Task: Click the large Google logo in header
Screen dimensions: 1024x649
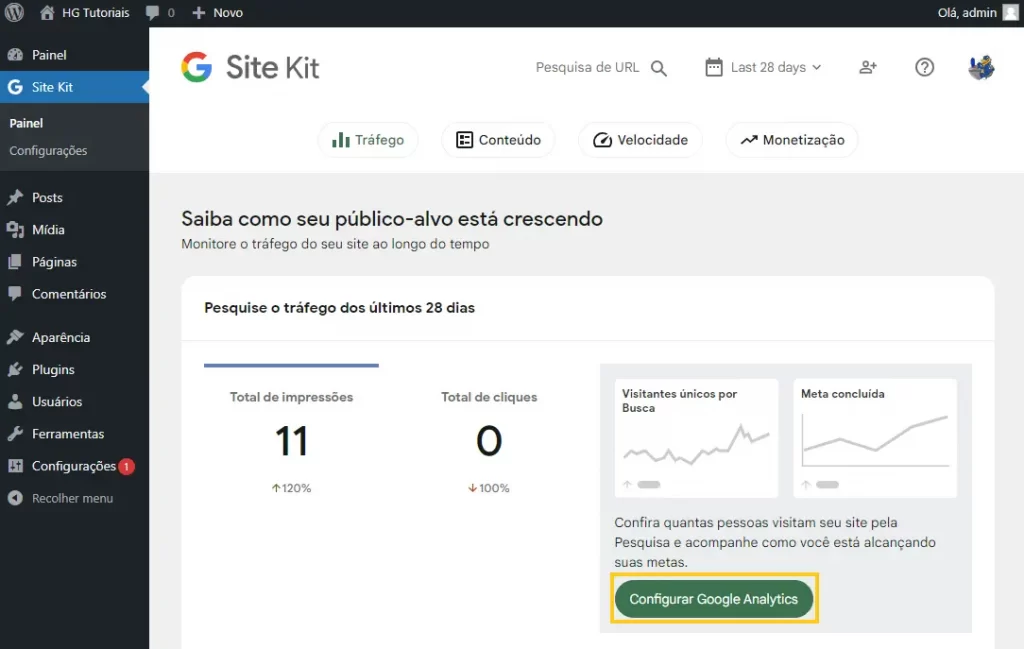Action: (197, 67)
